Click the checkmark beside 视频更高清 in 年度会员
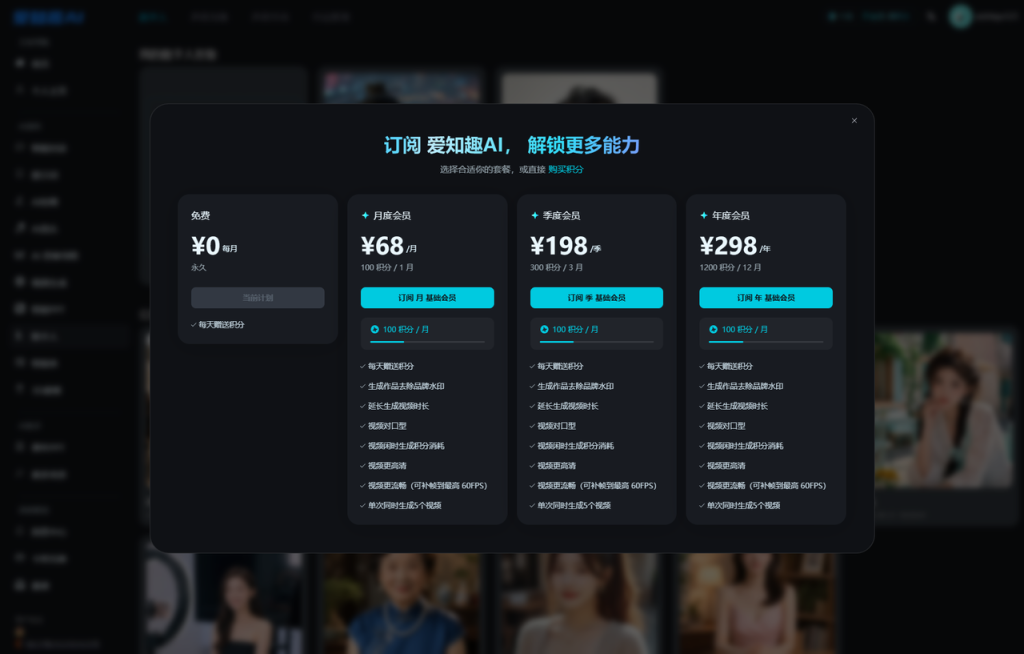 [702, 466]
